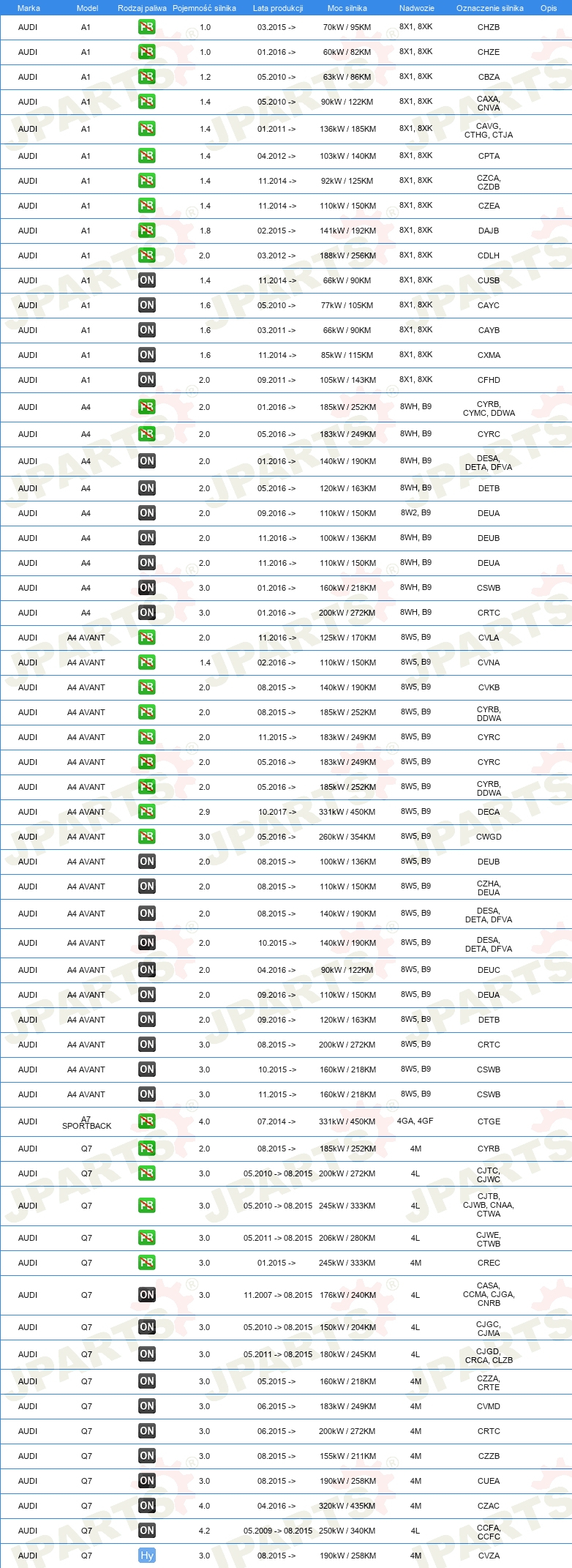This screenshot has height=1568, width=572.
Task: Click the petrol icon in the A7 Sportback row
Action: point(146,1121)
